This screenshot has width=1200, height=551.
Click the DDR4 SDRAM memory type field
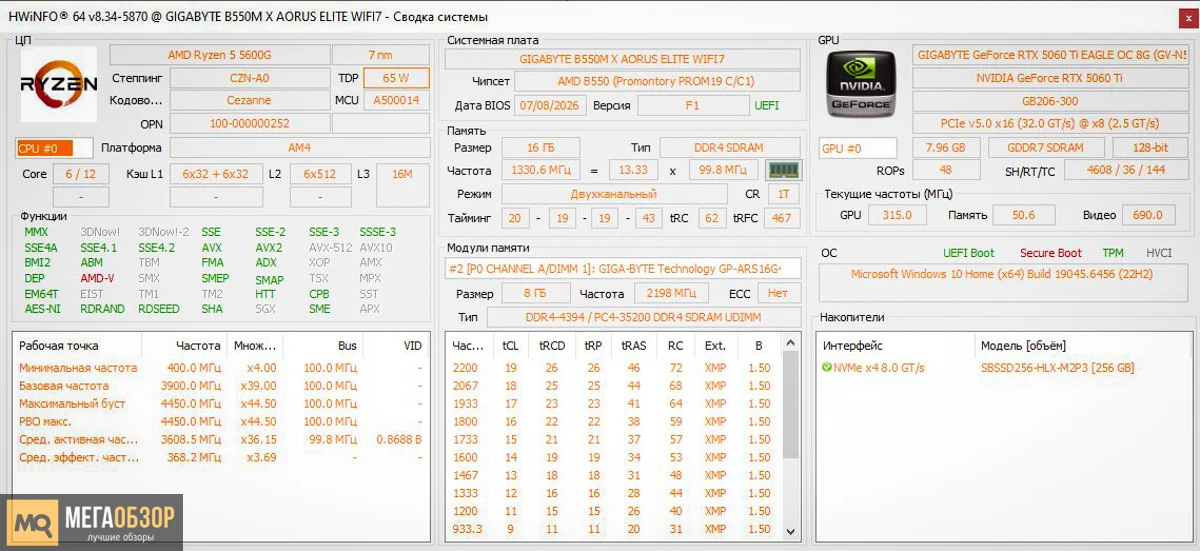(730, 148)
